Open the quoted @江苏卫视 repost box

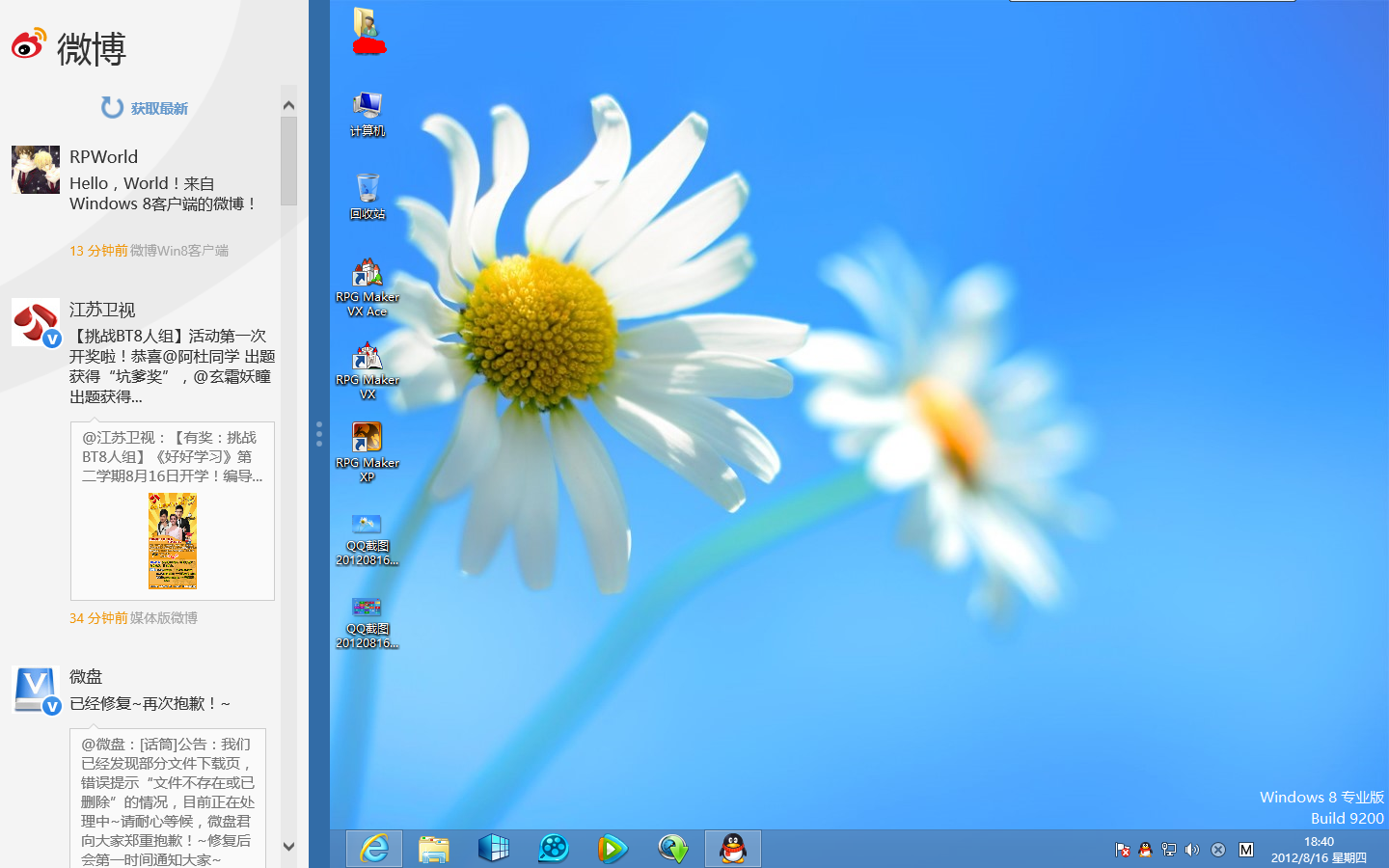click(173, 511)
